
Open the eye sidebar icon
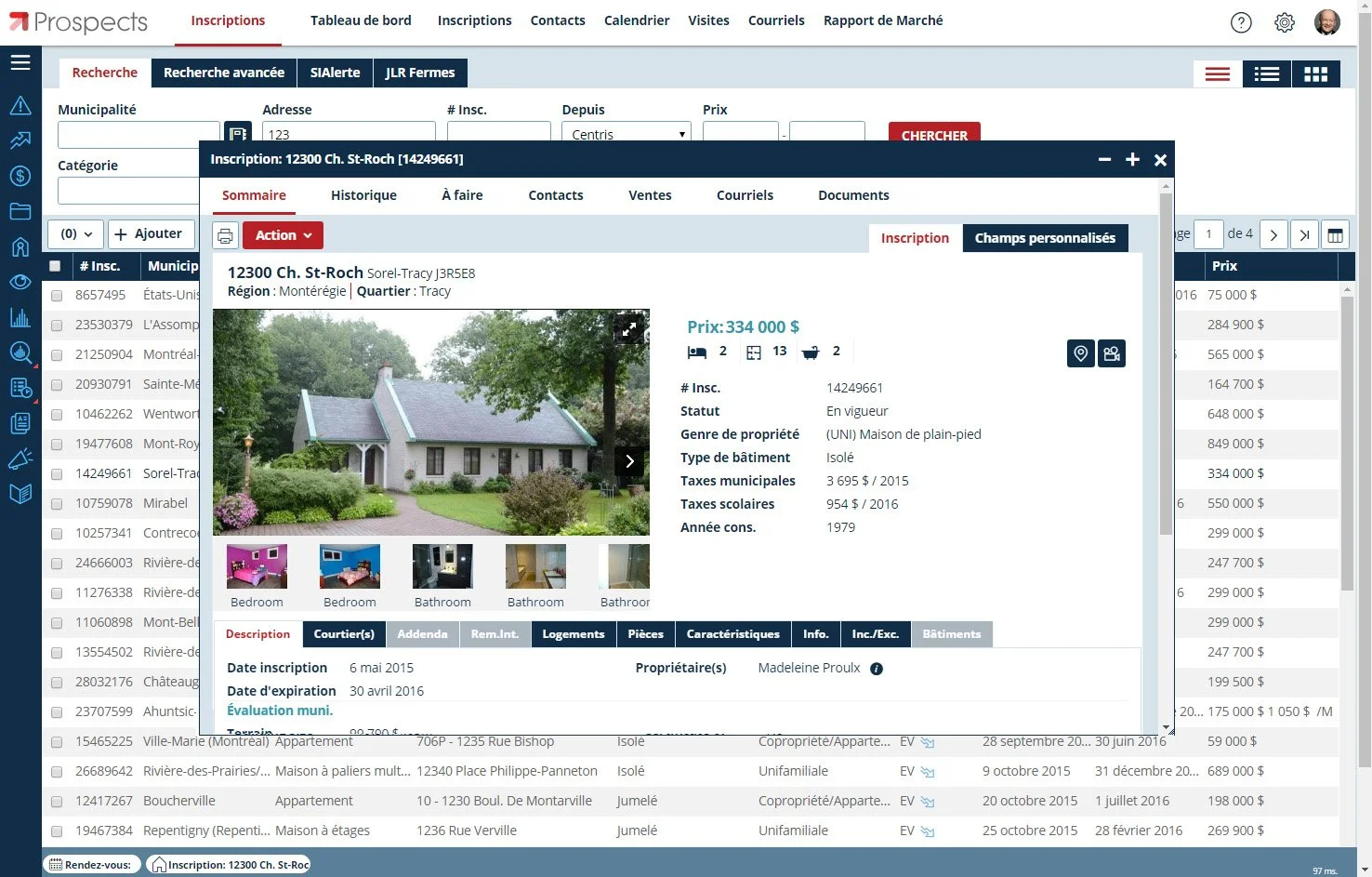tap(20, 282)
